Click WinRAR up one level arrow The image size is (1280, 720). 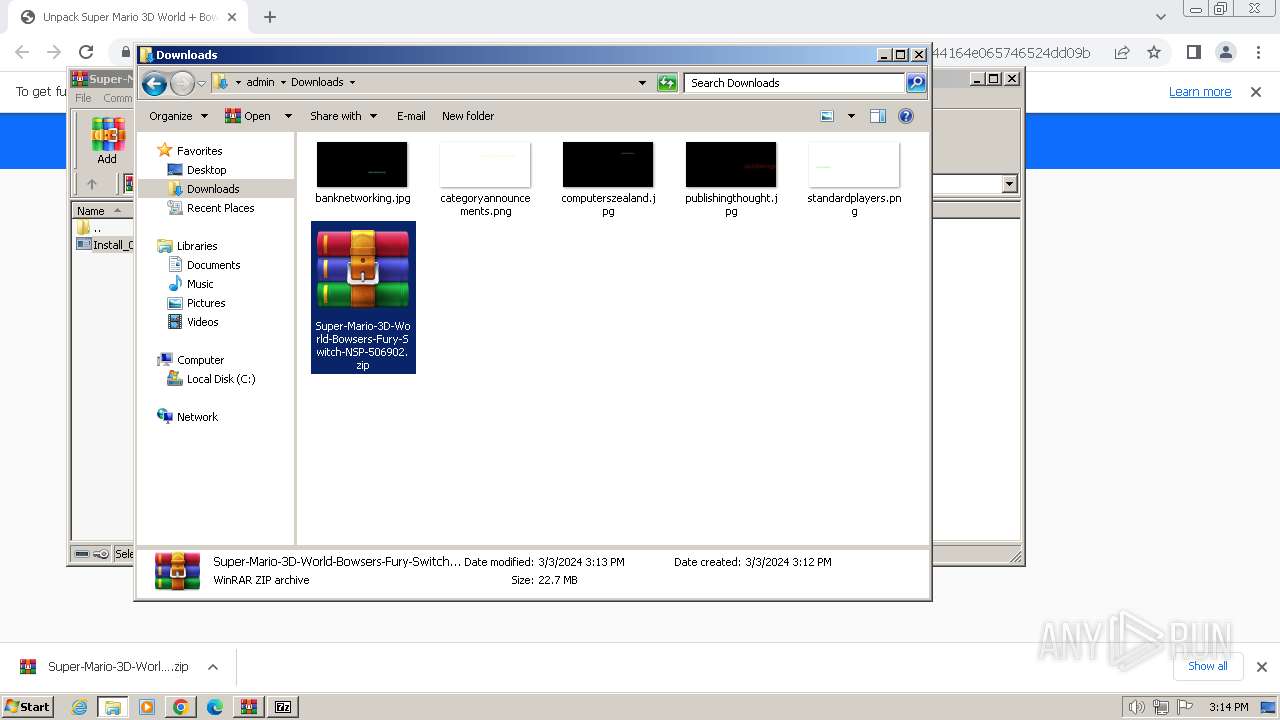tap(92, 184)
